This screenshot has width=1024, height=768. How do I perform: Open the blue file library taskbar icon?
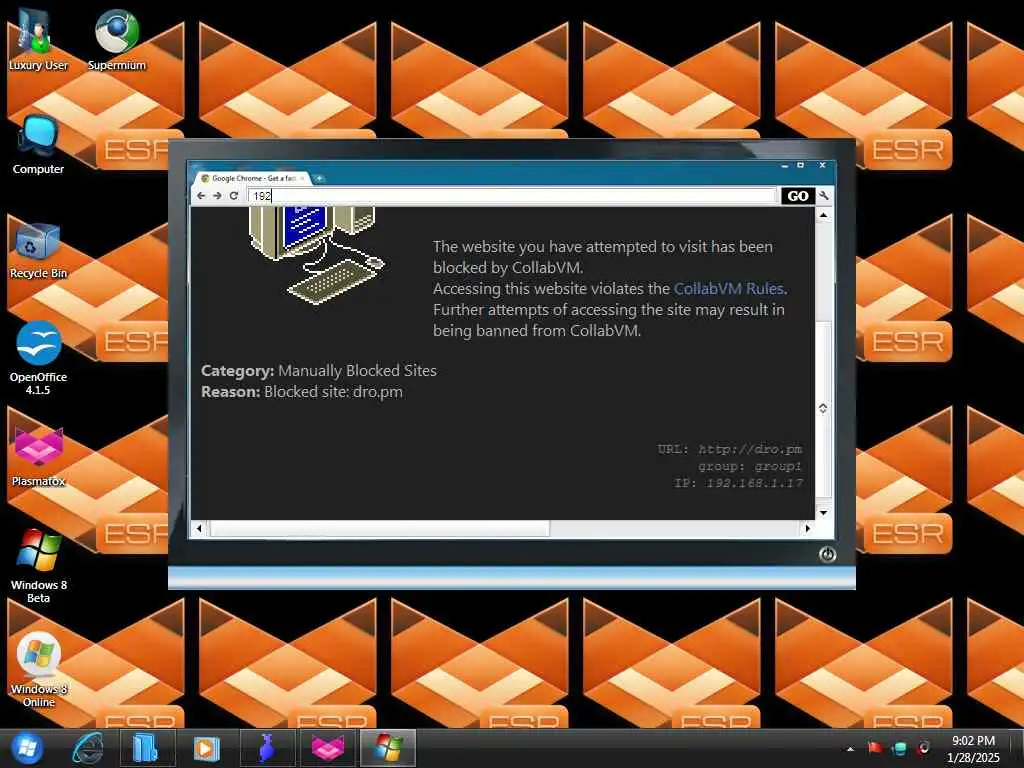[x=146, y=748]
